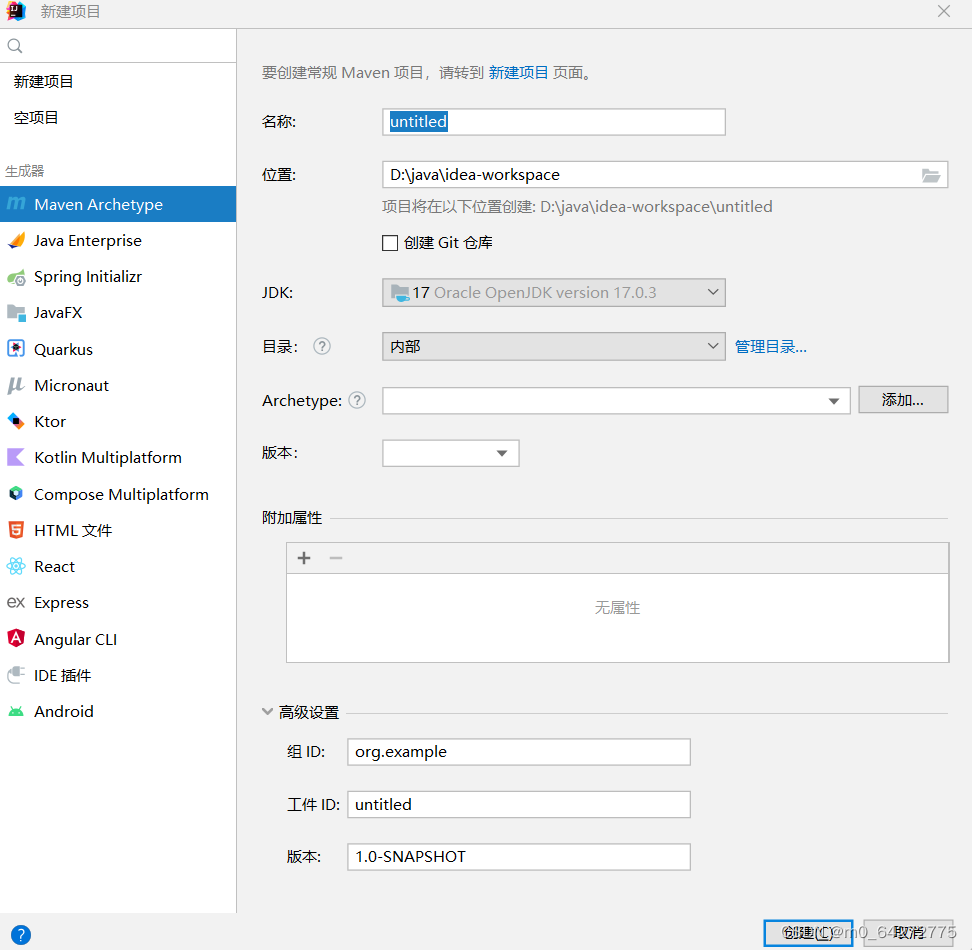This screenshot has height=950, width=972.
Task: Click the artifact ID field
Action: pos(519,804)
